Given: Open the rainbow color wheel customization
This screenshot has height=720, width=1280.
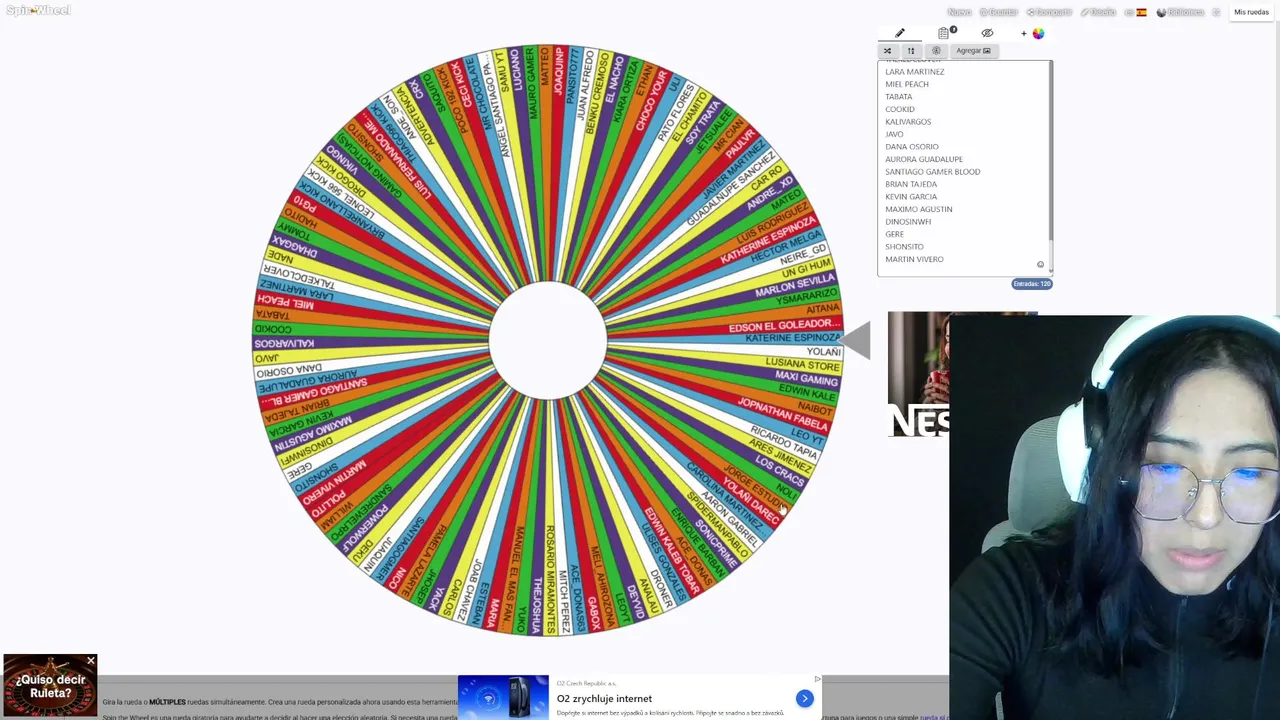Looking at the screenshot, I should point(1038,33).
